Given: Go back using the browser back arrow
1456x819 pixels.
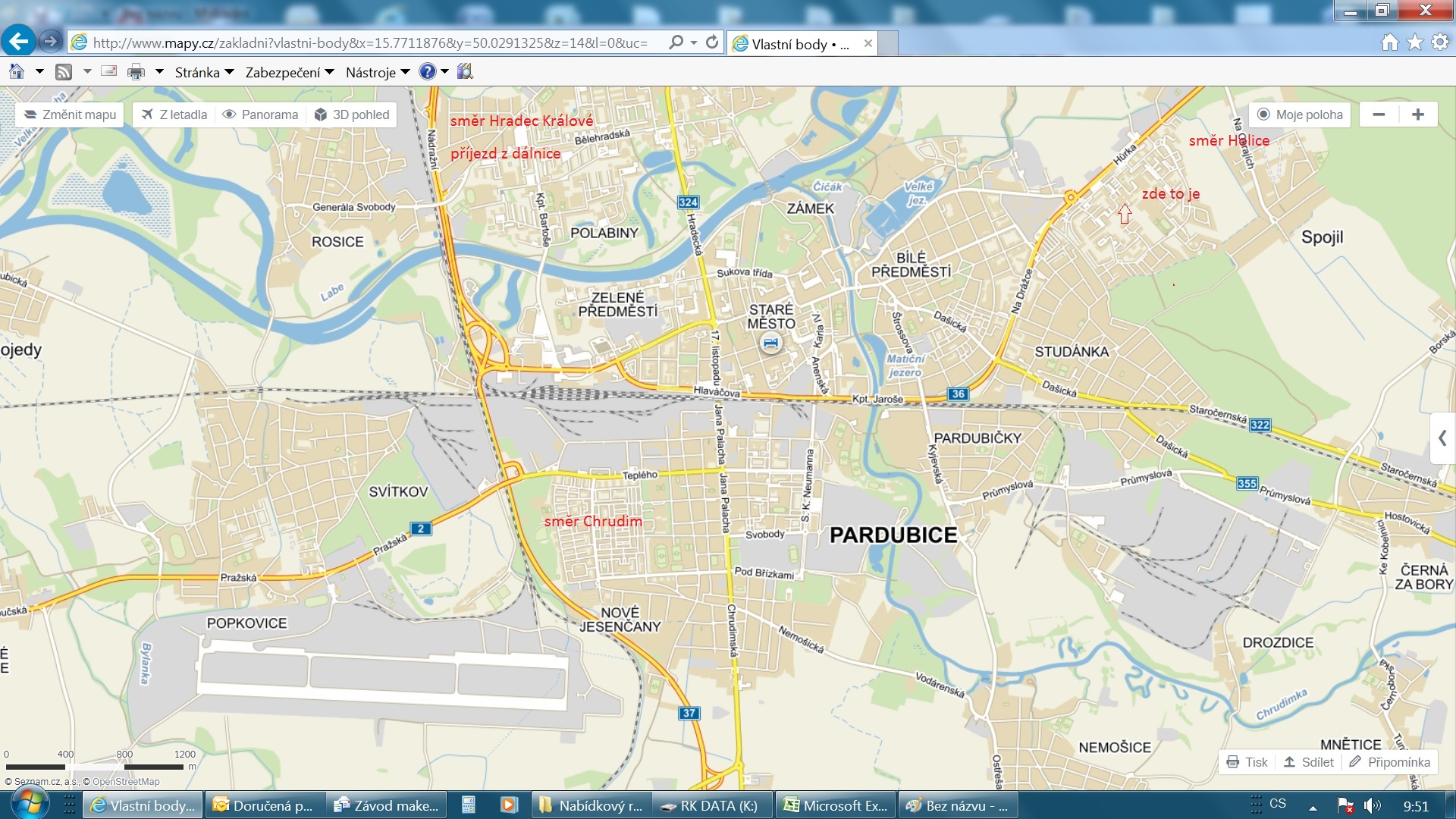Looking at the screenshot, I should click(19, 41).
